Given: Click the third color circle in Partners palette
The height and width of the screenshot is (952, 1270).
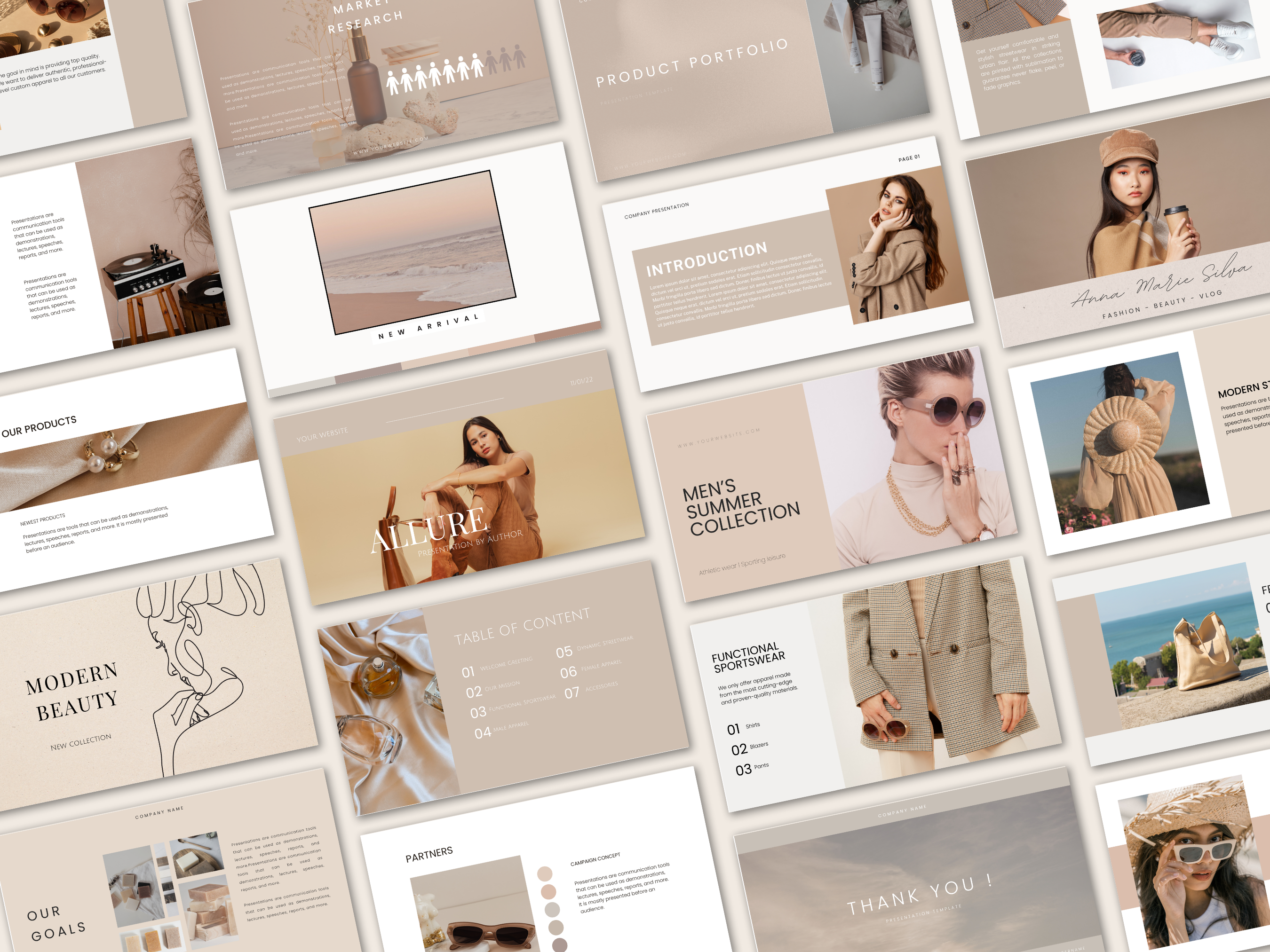Looking at the screenshot, I should pyautogui.click(x=552, y=910).
